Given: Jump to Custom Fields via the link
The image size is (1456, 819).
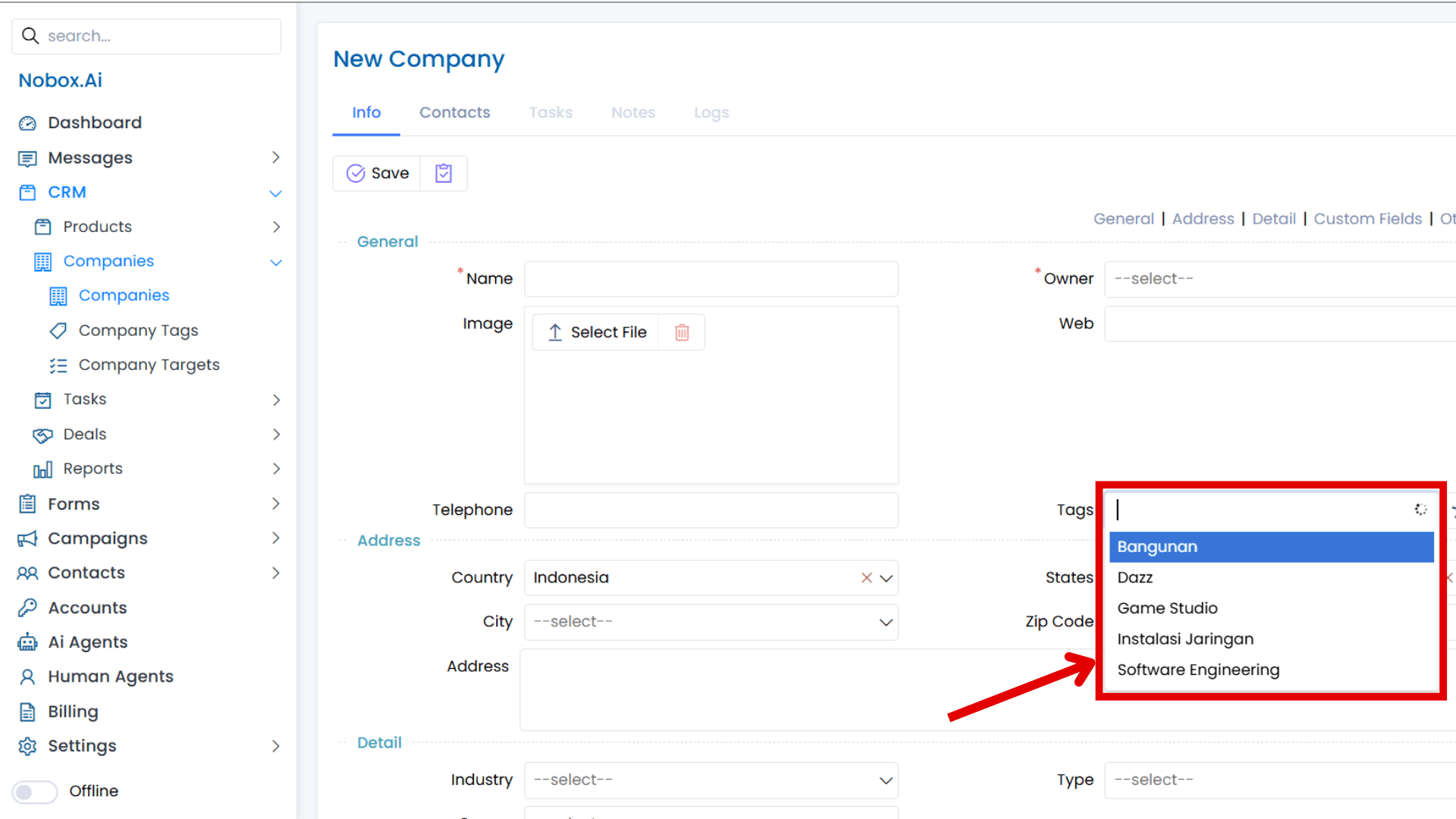Looking at the screenshot, I should coord(1367,218).
